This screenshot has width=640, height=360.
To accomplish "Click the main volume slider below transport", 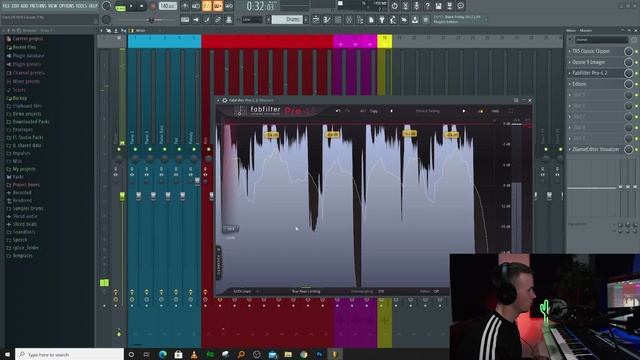I will point(152,20).
